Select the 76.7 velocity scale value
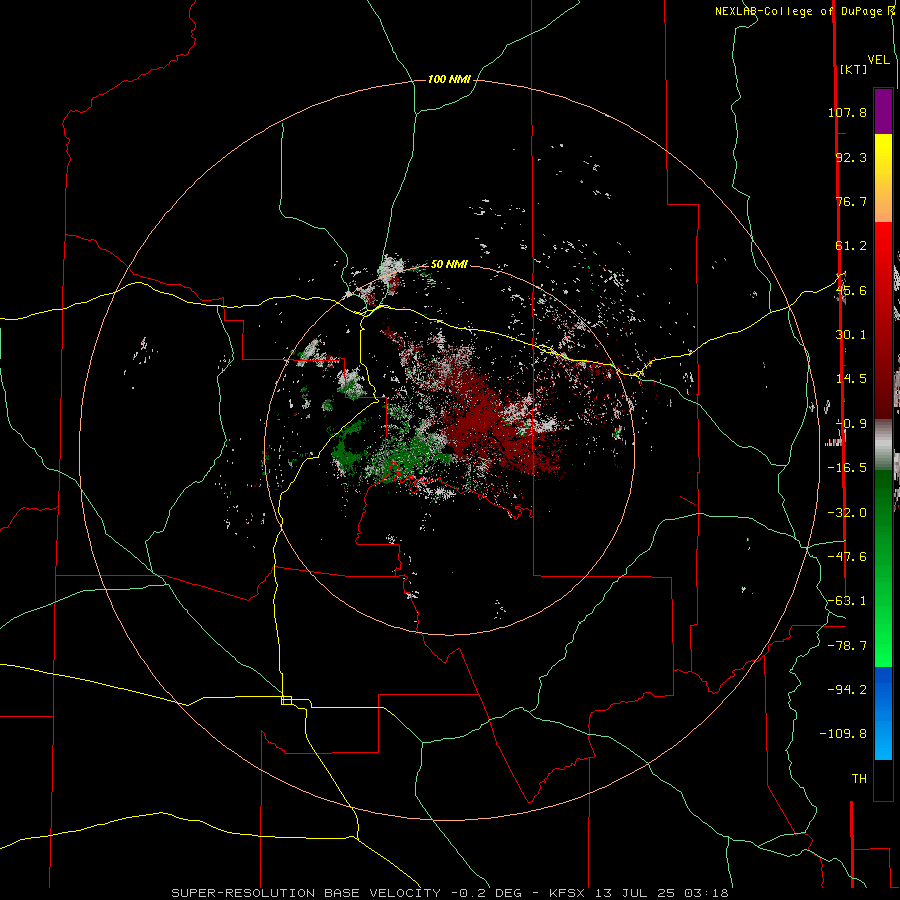This screenshot has width=900, height=900. pyautogui.click(x=851, y=201)
